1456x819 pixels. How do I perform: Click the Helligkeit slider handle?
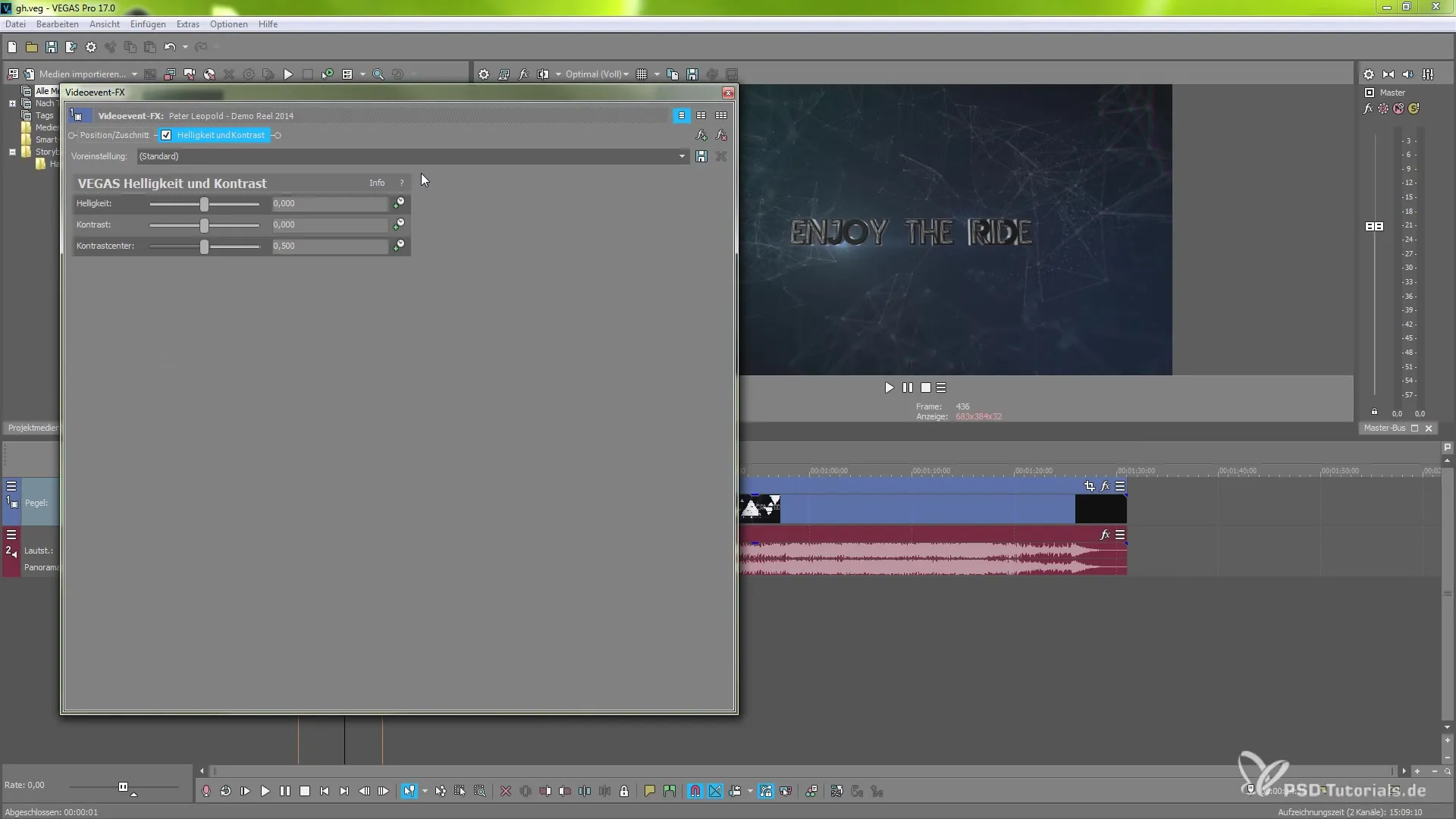tap(204, 204)
